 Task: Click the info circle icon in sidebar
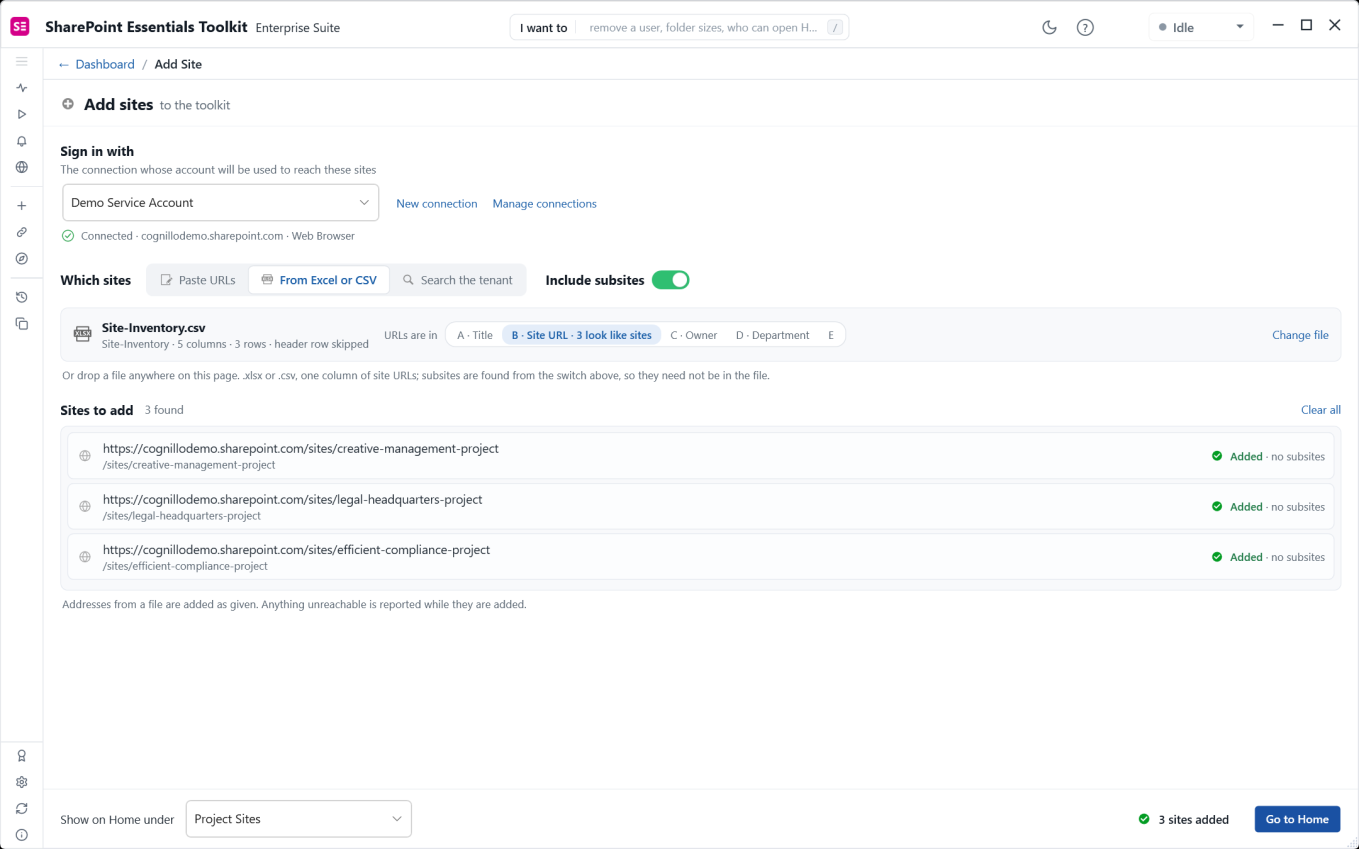21,835
